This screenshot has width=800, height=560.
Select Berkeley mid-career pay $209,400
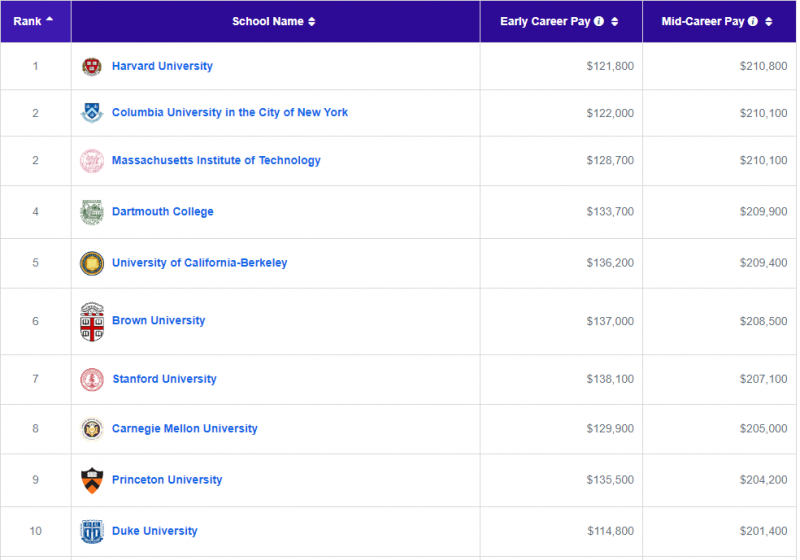[x=763, y=263]
